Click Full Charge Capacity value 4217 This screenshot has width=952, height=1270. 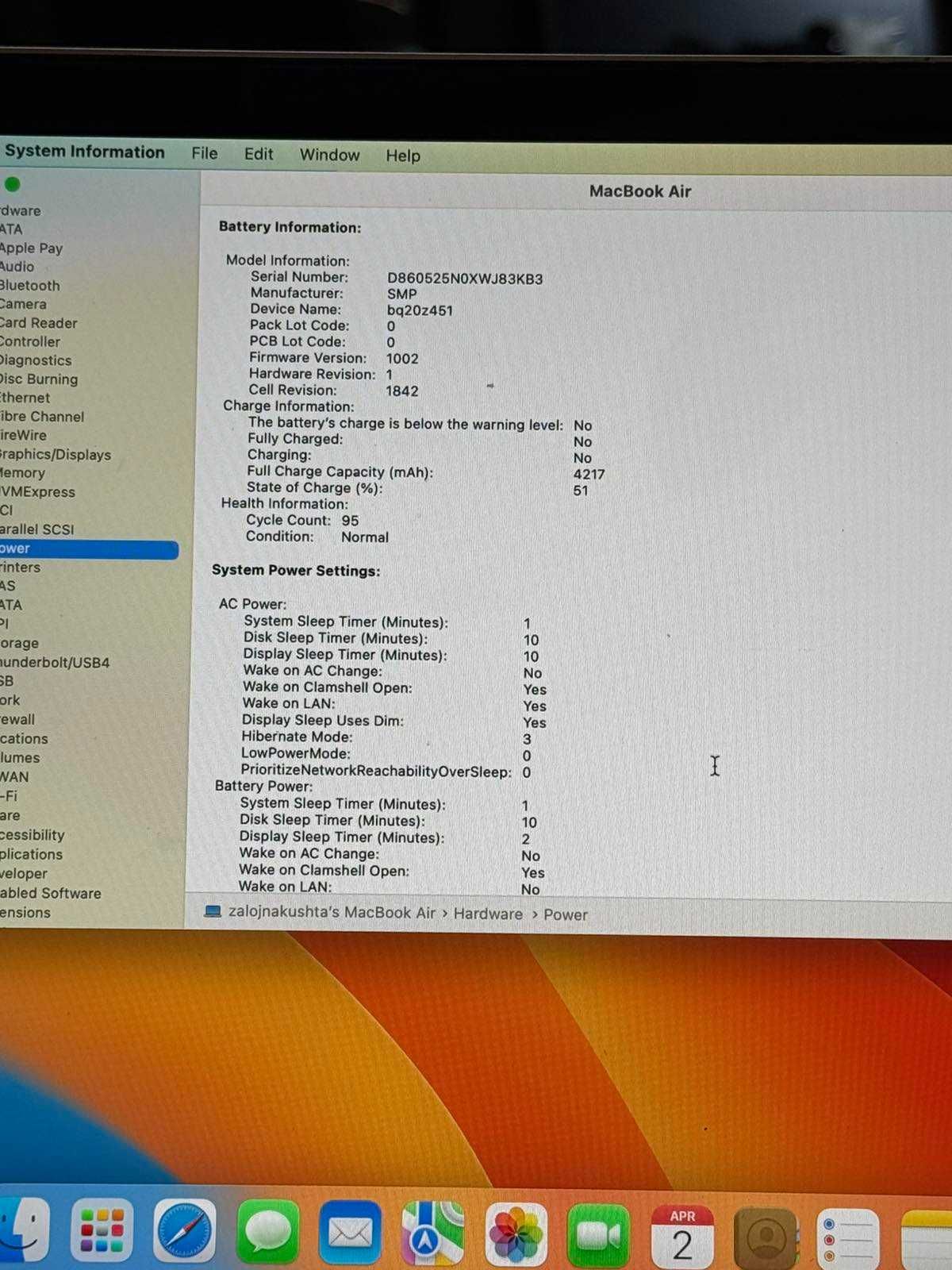[x=589, y=474]
